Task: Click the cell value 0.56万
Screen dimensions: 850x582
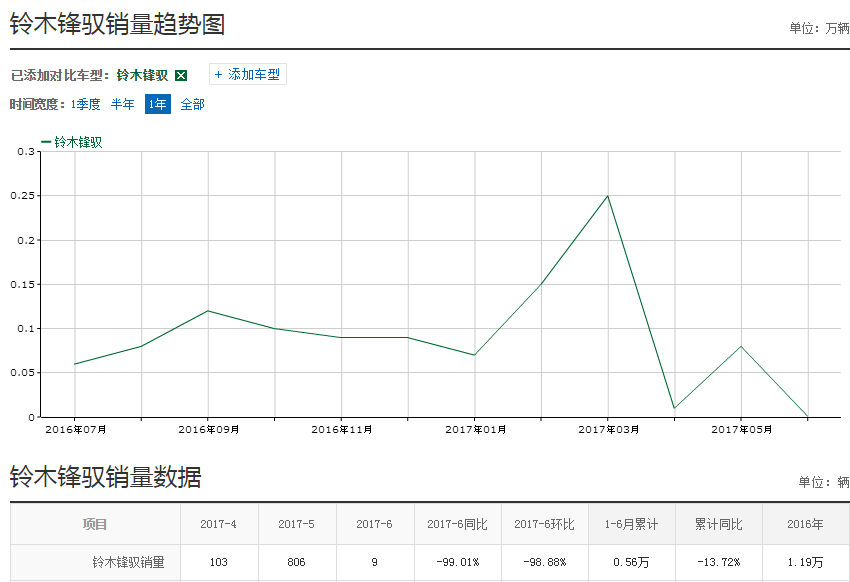Action: coord(631,562)
